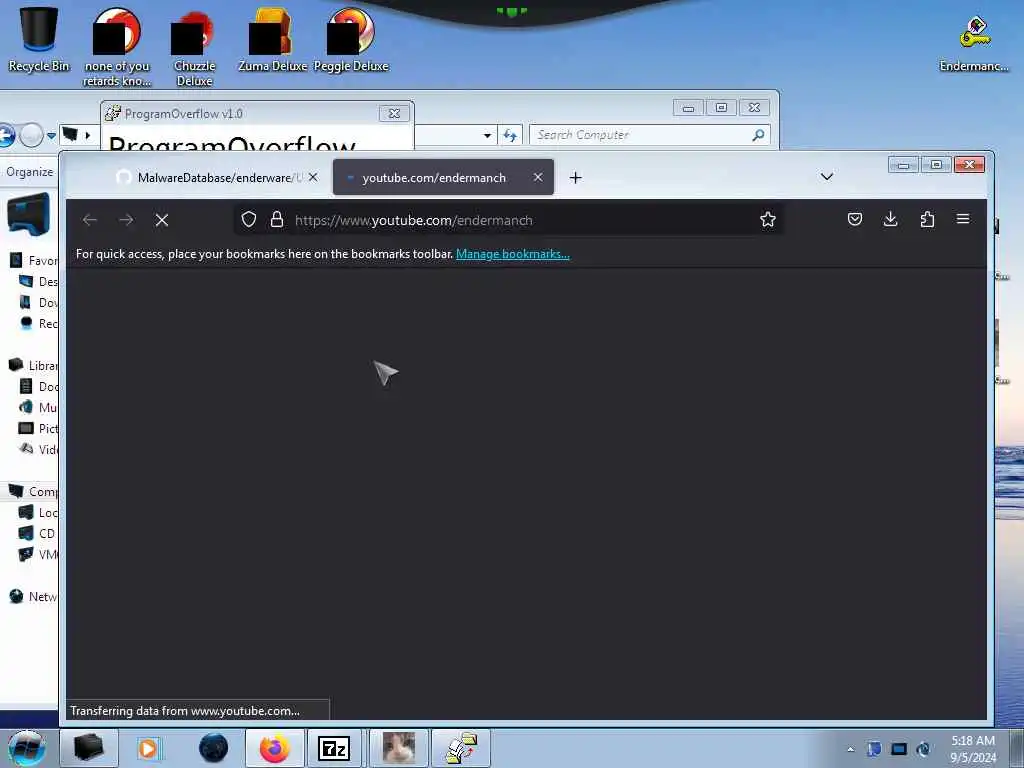Click Manage bookmarks link

513,254
